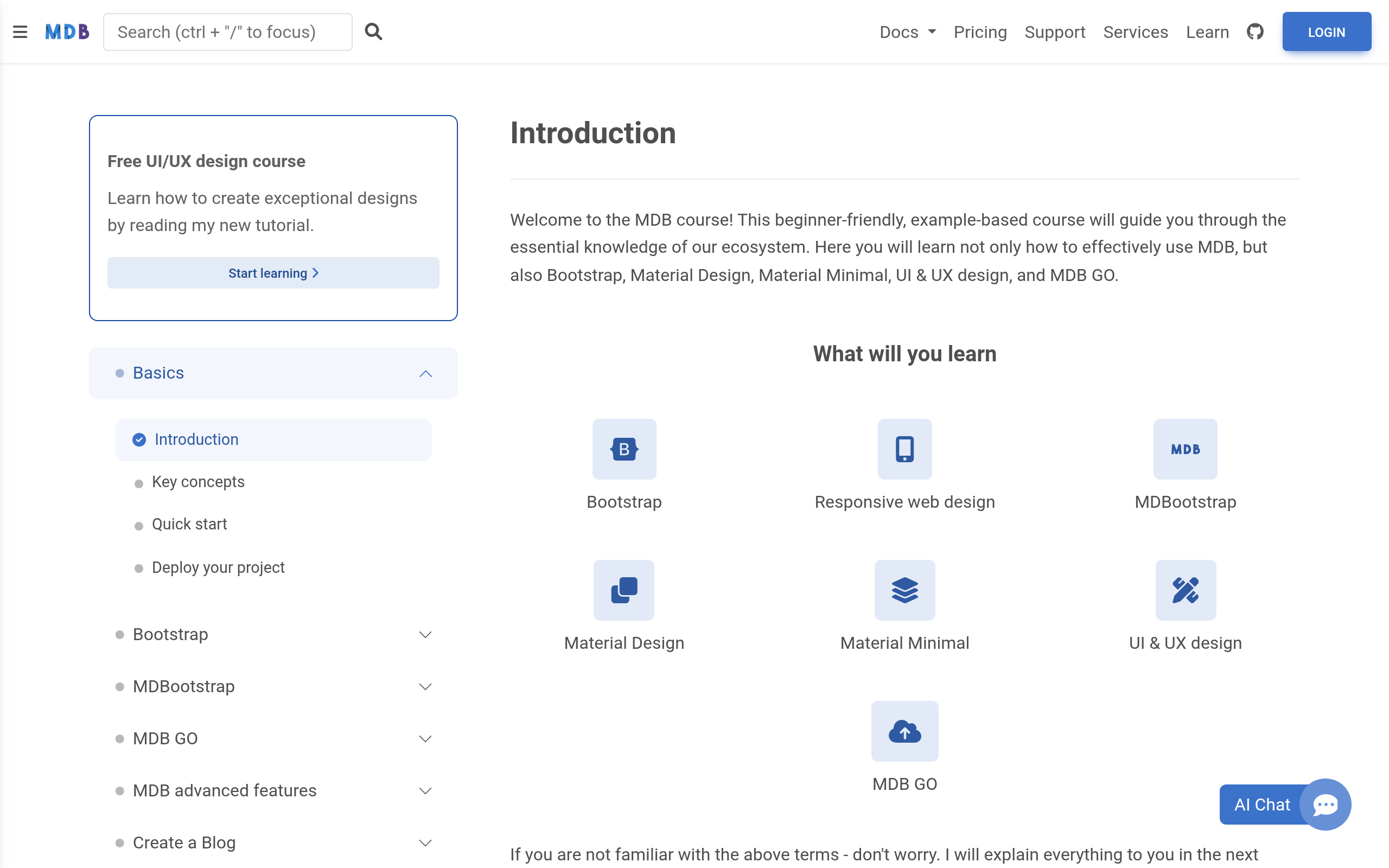Click the Responsive web design phone icon
This screenshot has height=868, width=1389.
(x=904, y=449)
